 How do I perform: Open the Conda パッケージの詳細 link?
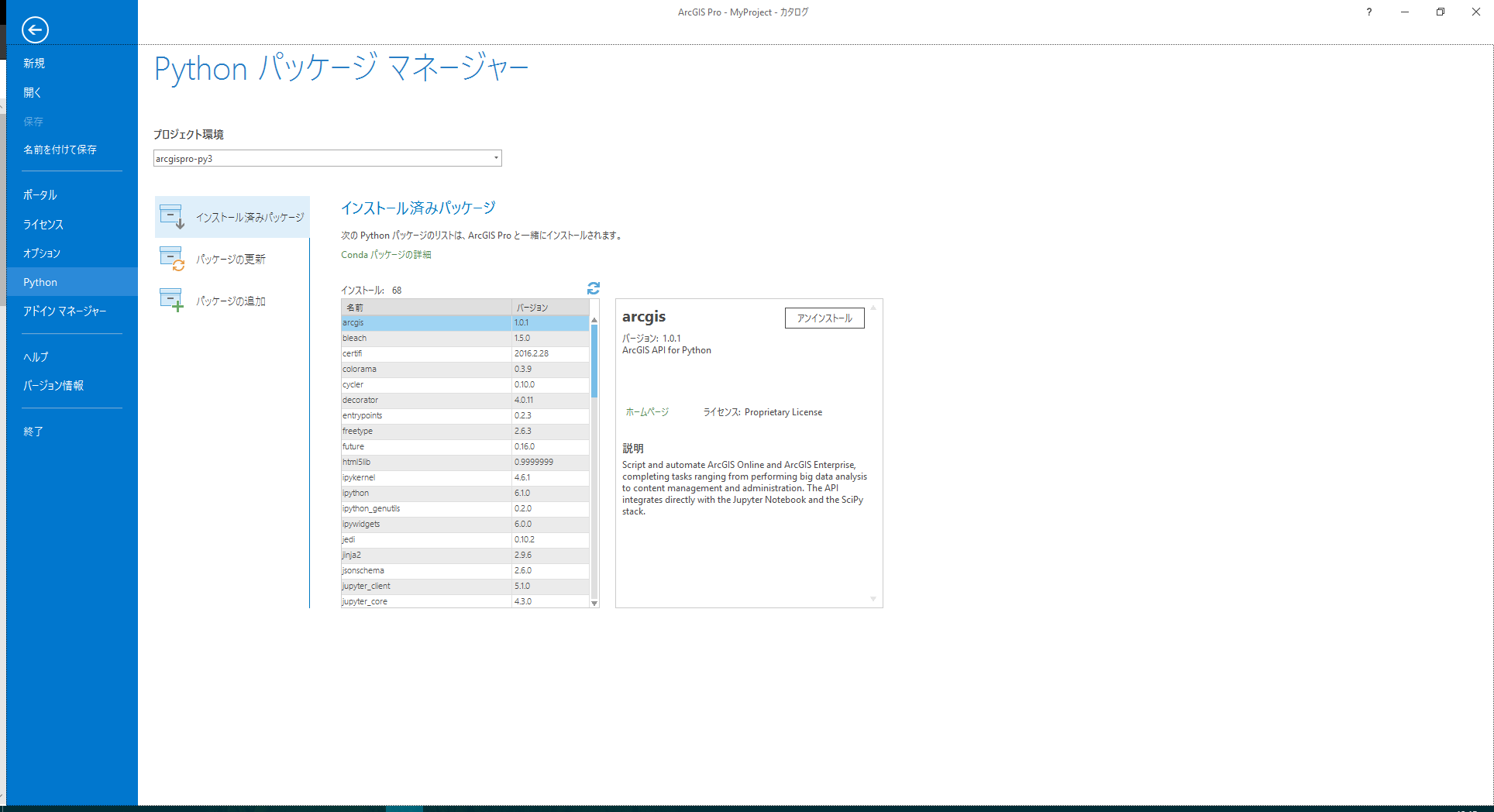click(x=387, y=254)
